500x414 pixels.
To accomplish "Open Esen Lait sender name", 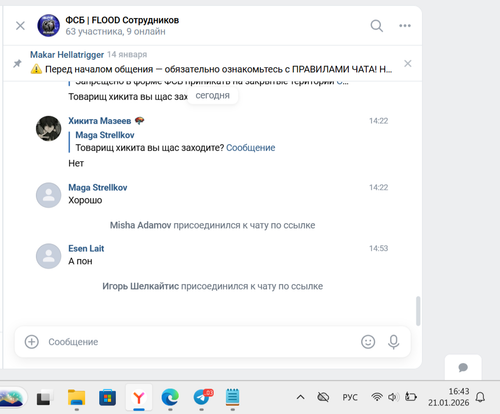I will (x=86, y=248).
